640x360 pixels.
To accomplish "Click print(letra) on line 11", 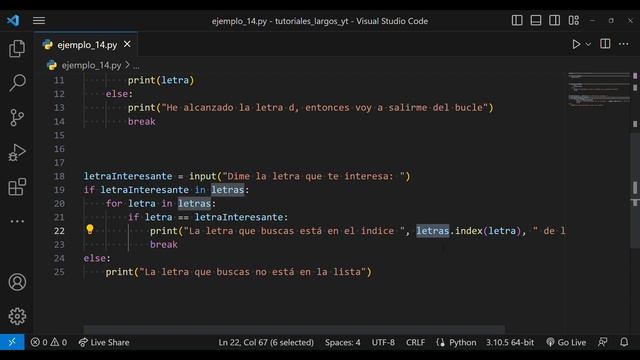I will [x=161, y=80].
